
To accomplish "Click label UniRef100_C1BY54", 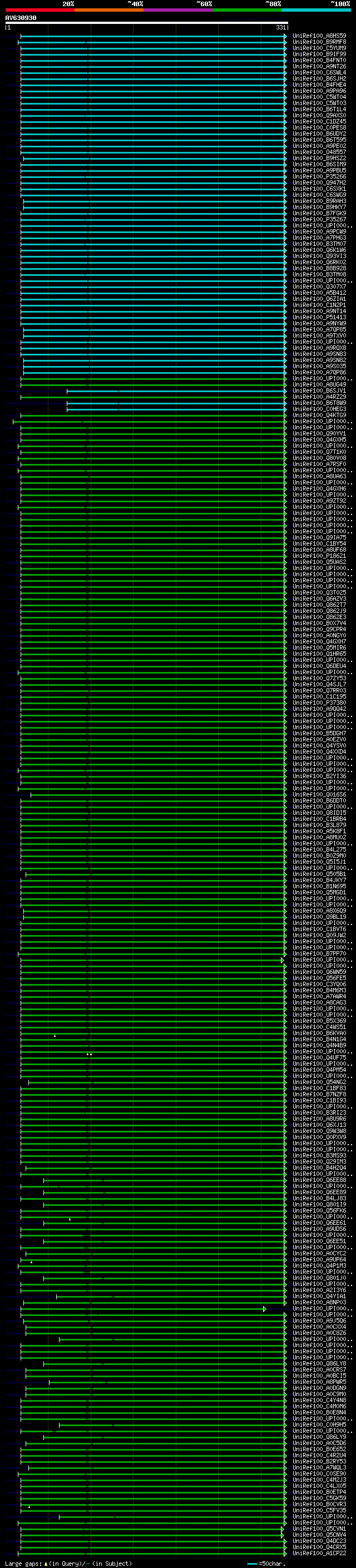I will [x=319, y=543].
